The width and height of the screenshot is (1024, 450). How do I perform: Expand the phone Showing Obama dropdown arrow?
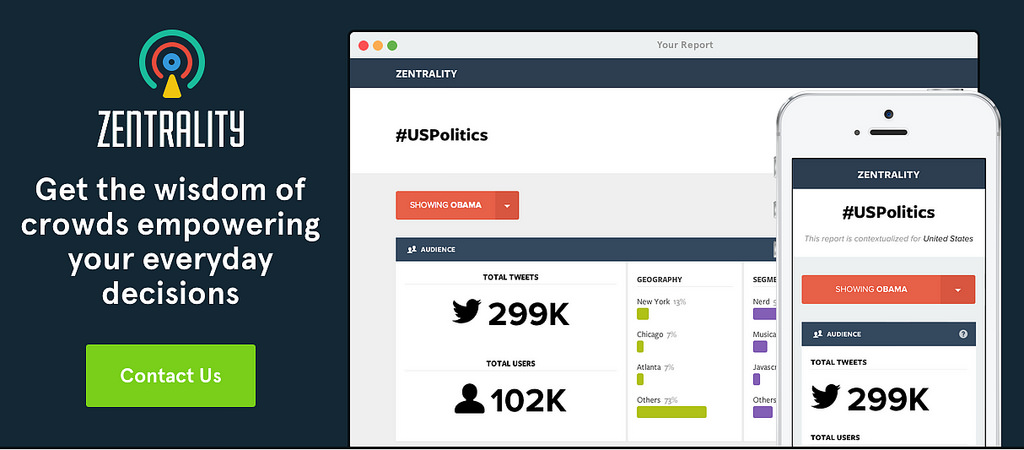coord(957,289)
